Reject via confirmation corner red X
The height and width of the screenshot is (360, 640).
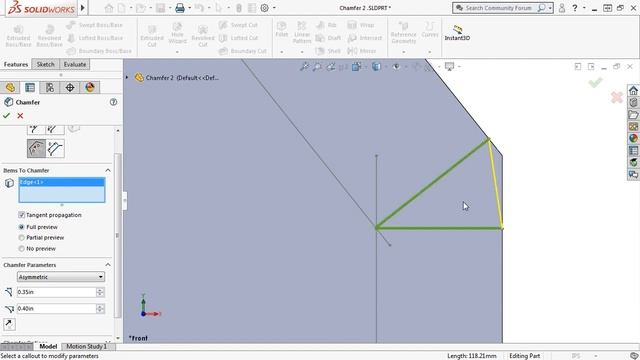pos(617,97)
